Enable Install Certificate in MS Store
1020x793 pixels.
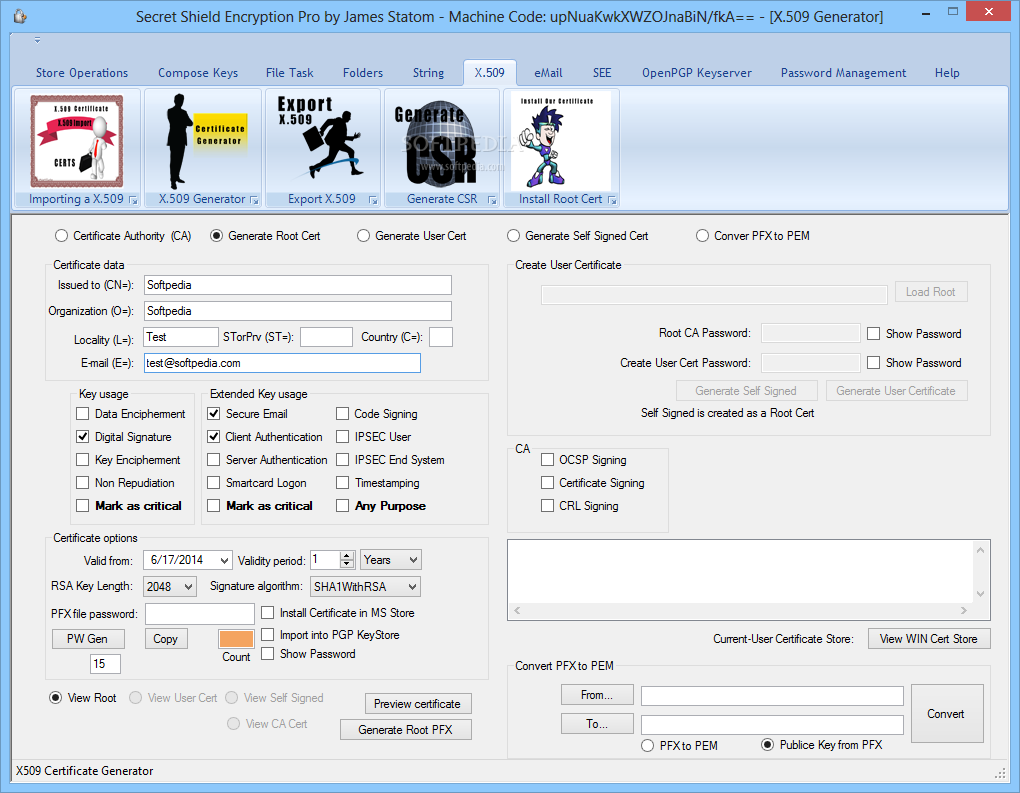(267, 613)
